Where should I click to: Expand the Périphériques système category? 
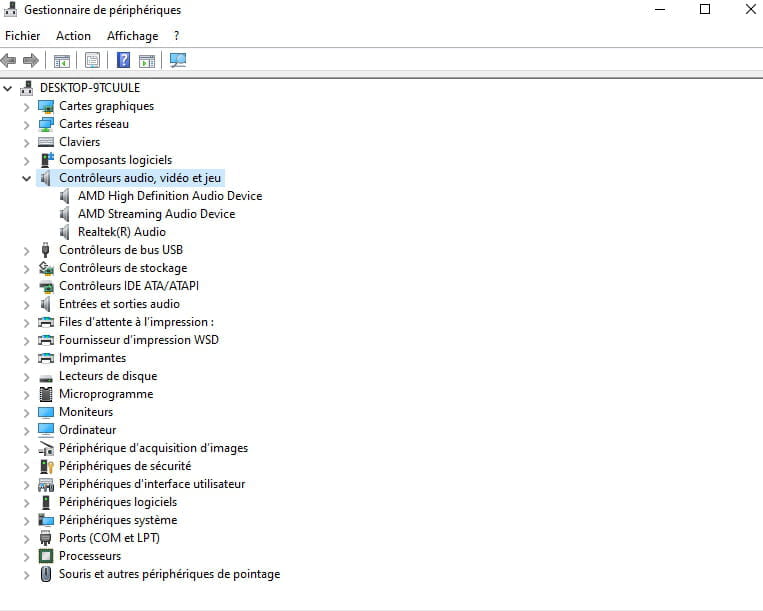(26, 521)
